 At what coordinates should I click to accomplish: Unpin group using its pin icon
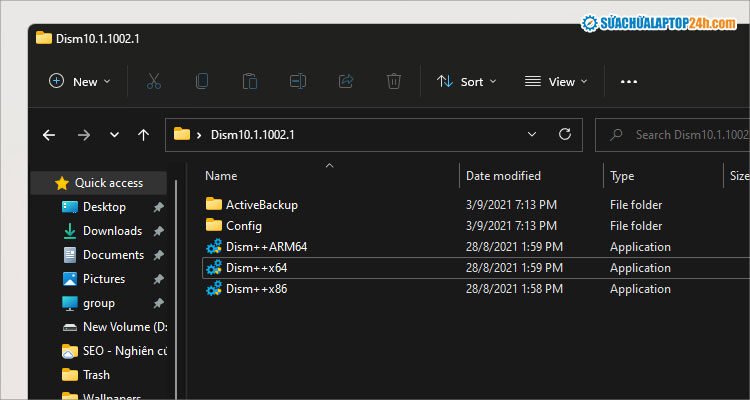tap(158, 303)
